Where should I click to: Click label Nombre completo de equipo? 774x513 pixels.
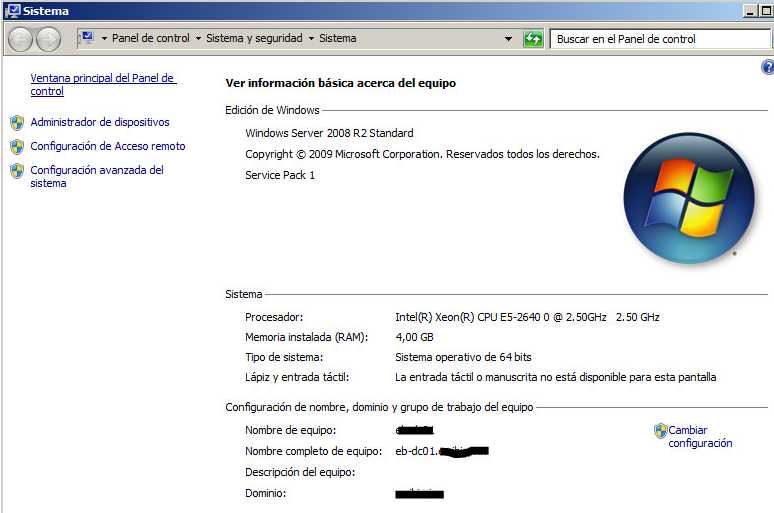click(x=313, y=451)
